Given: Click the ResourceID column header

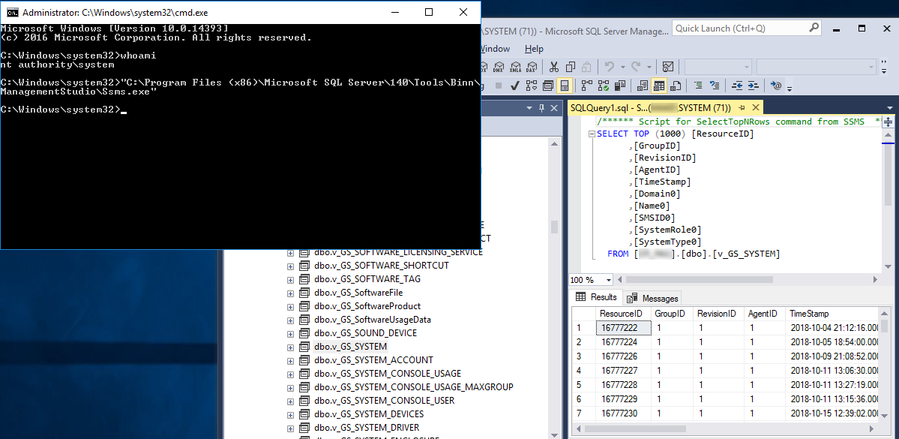Looking at the screenshot, I should click(624, 313).
